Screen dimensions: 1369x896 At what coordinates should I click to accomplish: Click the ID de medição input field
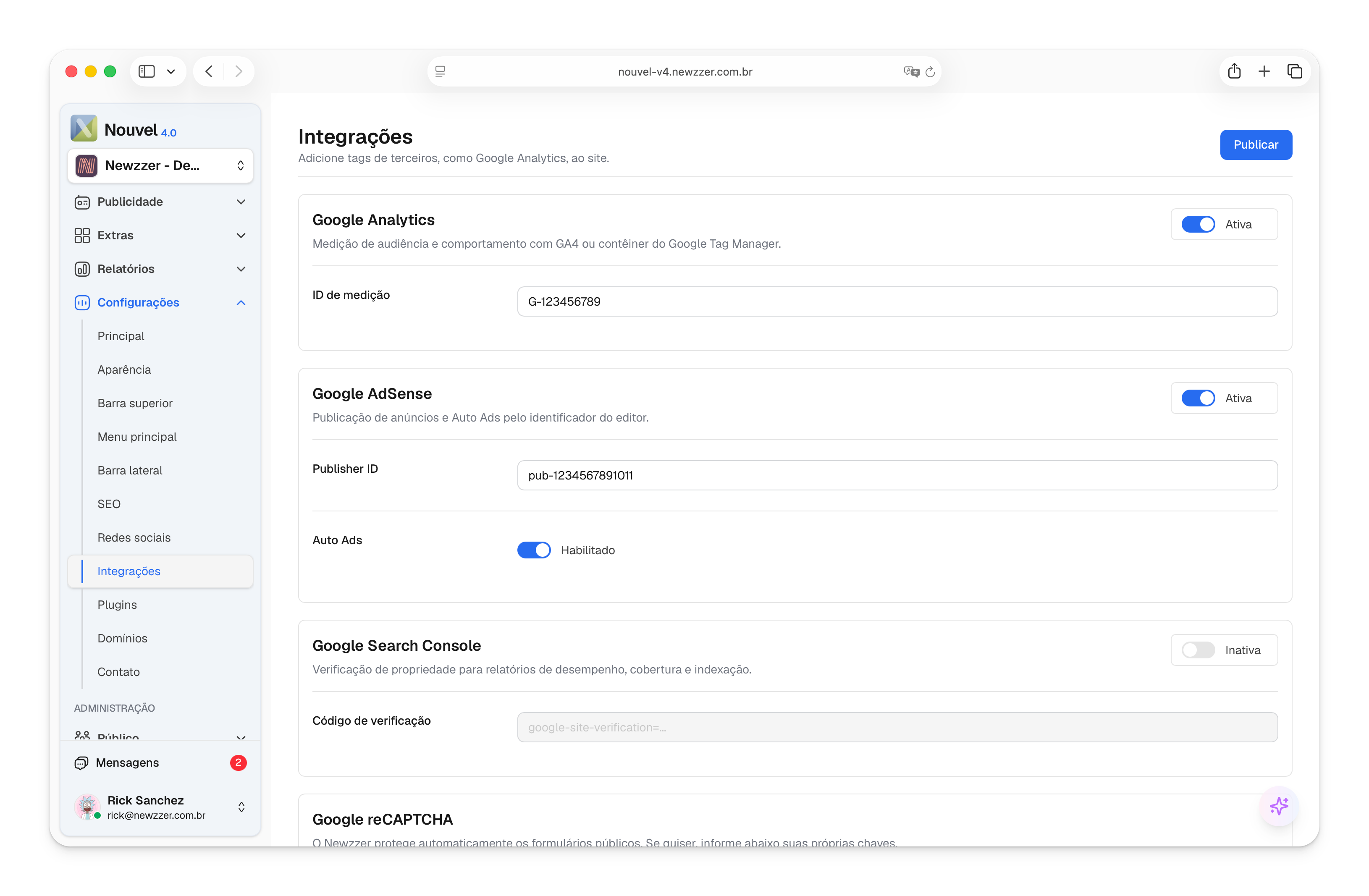897,301
